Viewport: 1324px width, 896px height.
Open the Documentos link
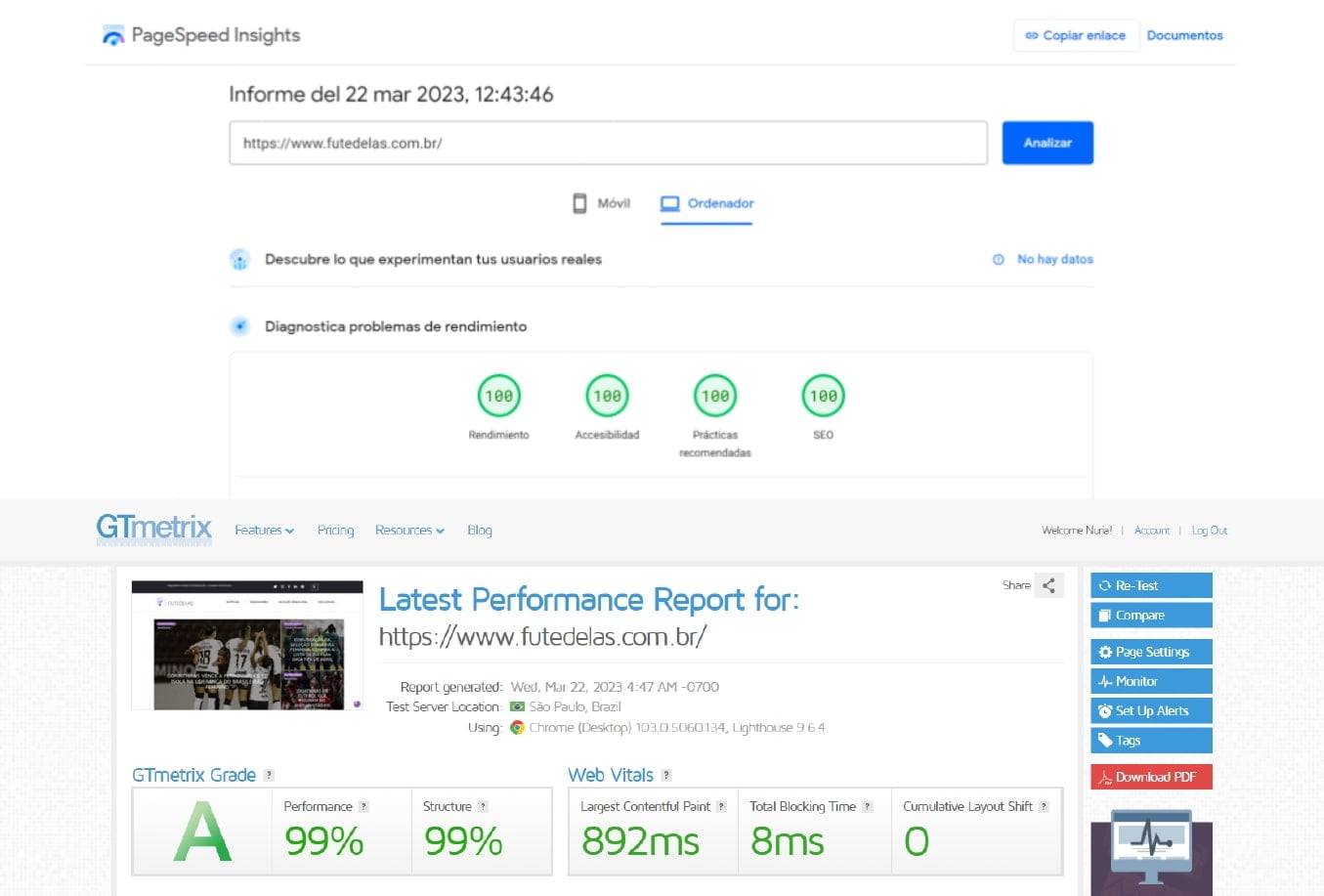(1184, 35)
